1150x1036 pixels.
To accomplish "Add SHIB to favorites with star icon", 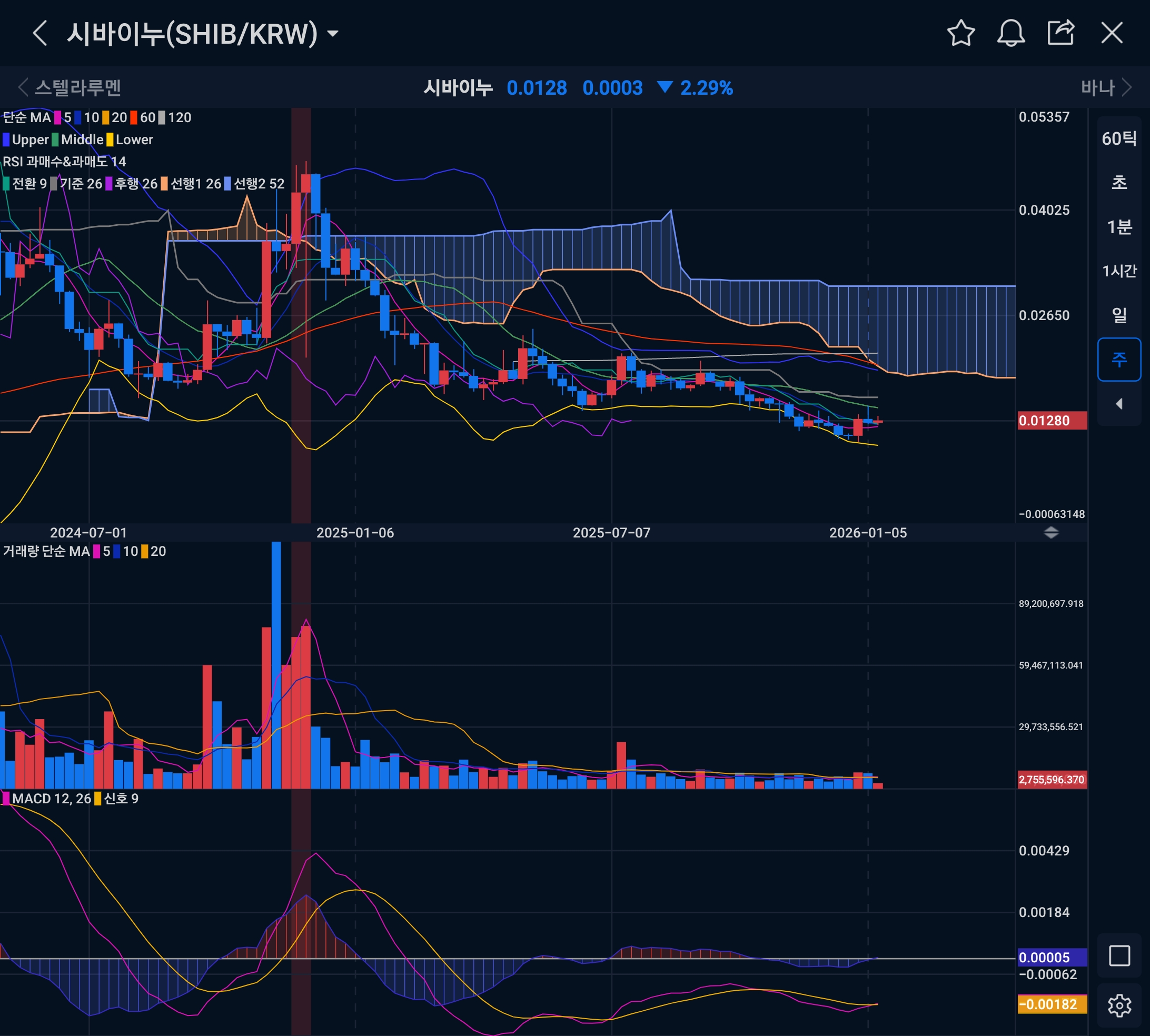I will tap(960, 33).
